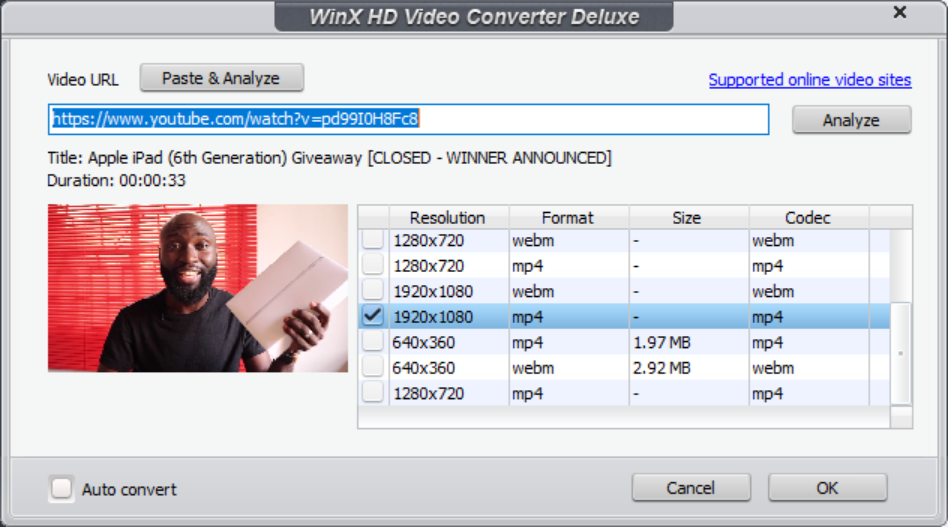Click the Analyze button beside the URL field
The width and height of the screenshot is (948, 527).
[x=851, y=120]
